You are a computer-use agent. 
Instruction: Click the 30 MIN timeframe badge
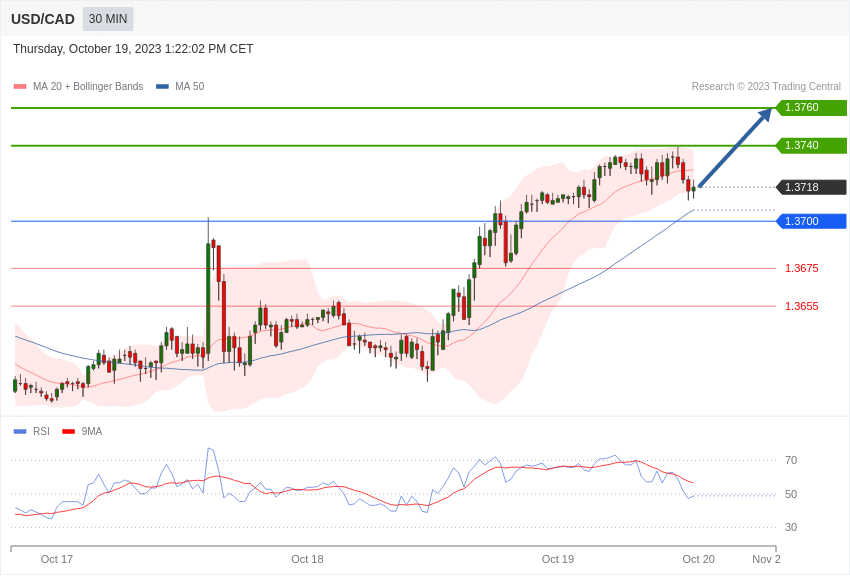click(x=108, y=19)
